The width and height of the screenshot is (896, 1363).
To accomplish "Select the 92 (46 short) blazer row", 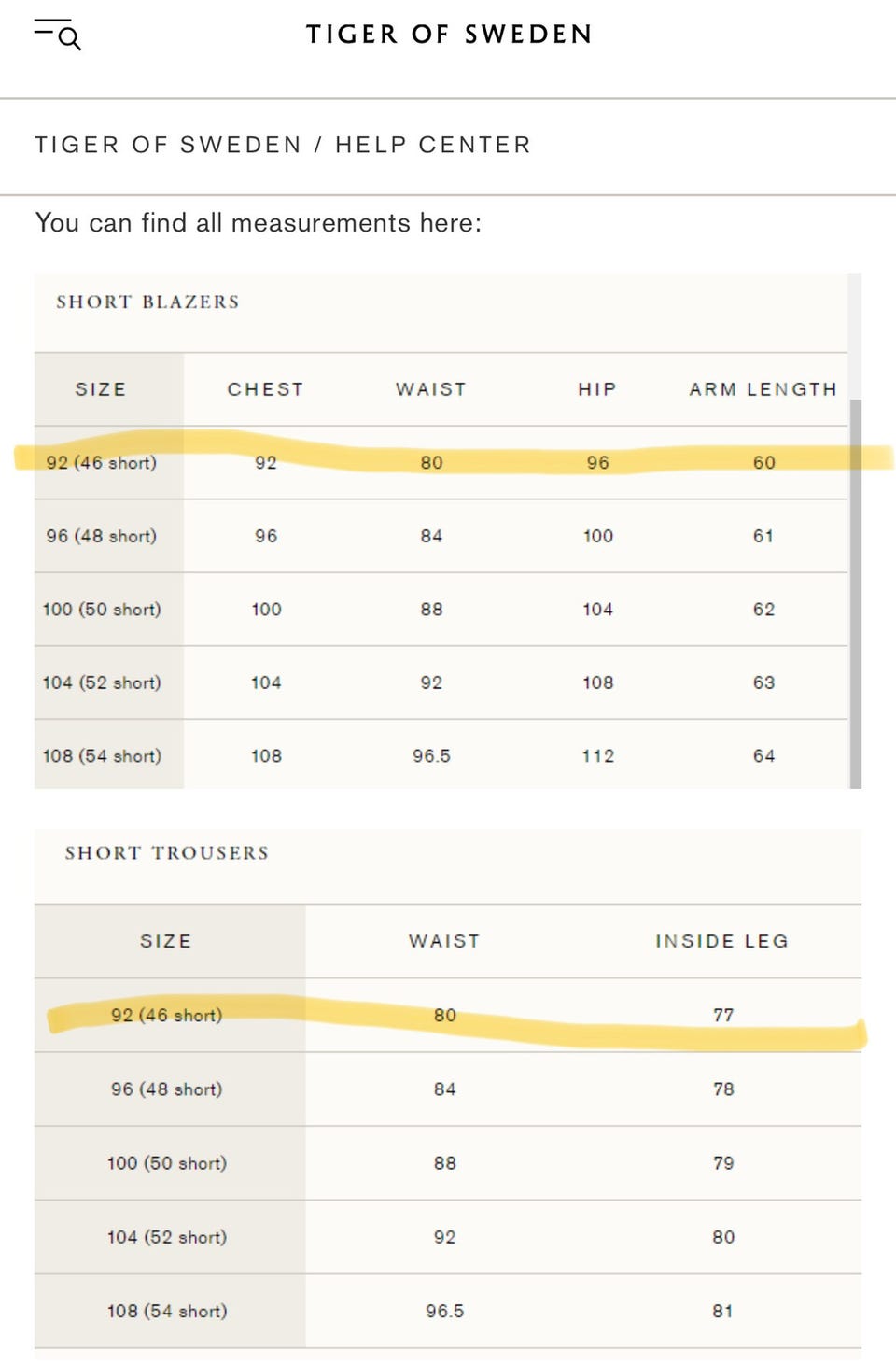I will point(441,462).
